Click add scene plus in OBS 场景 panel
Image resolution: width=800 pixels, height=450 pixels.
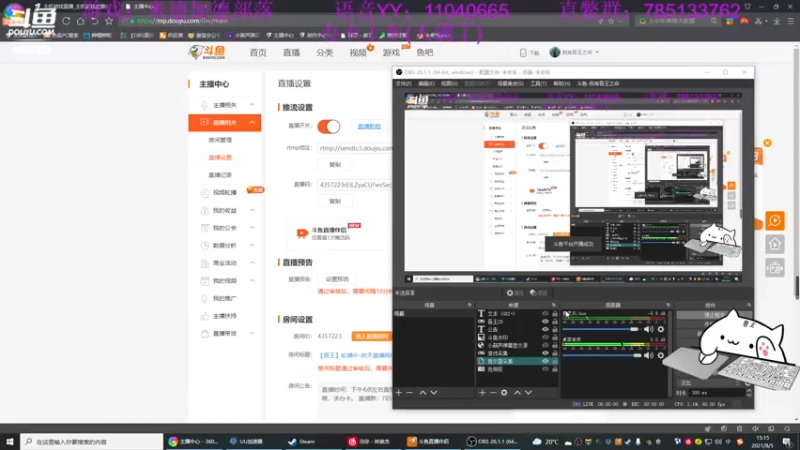tap(399, 392)
